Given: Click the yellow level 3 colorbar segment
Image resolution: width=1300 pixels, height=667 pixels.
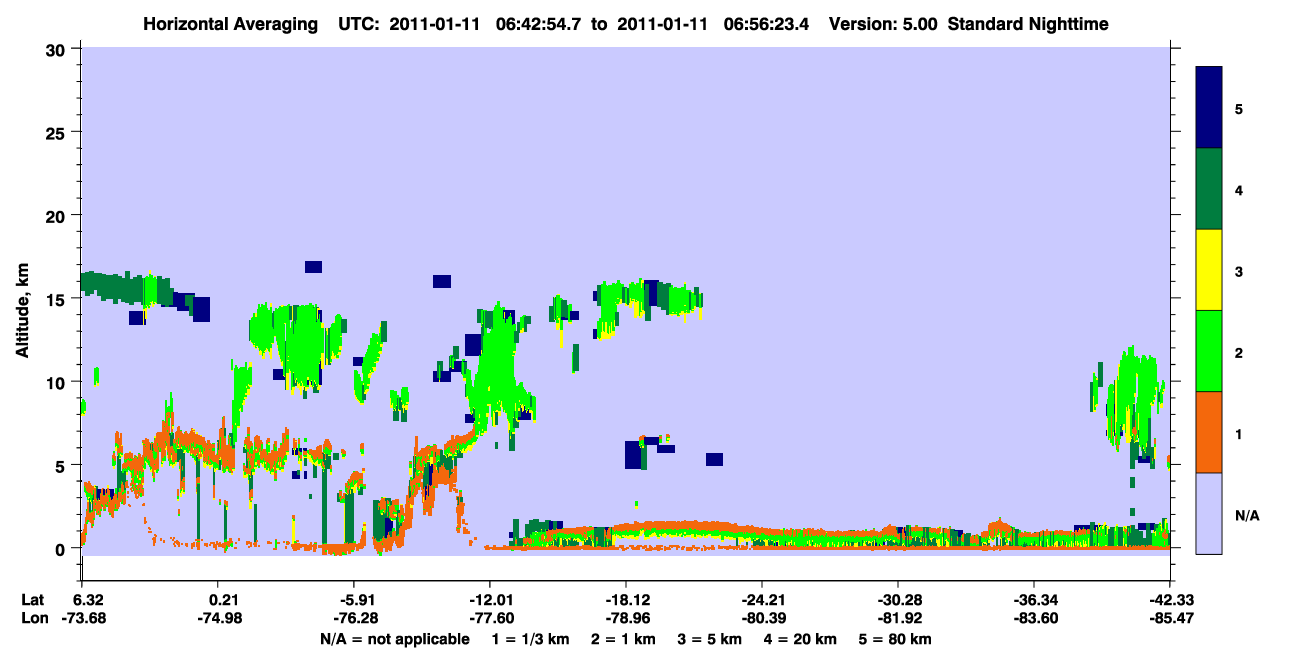Looking at the screenshot, I should coord(1209,270).
